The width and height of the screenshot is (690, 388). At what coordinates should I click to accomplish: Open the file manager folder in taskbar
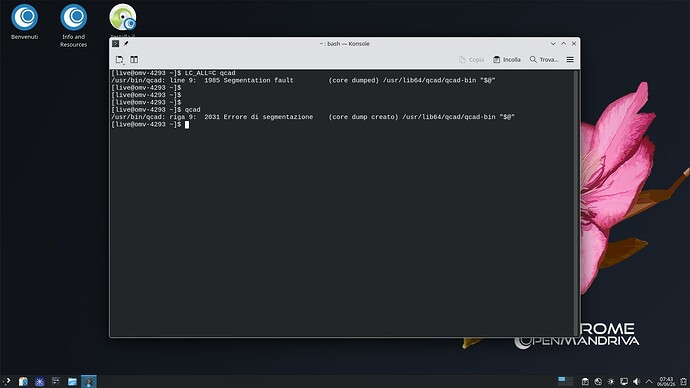72,381
